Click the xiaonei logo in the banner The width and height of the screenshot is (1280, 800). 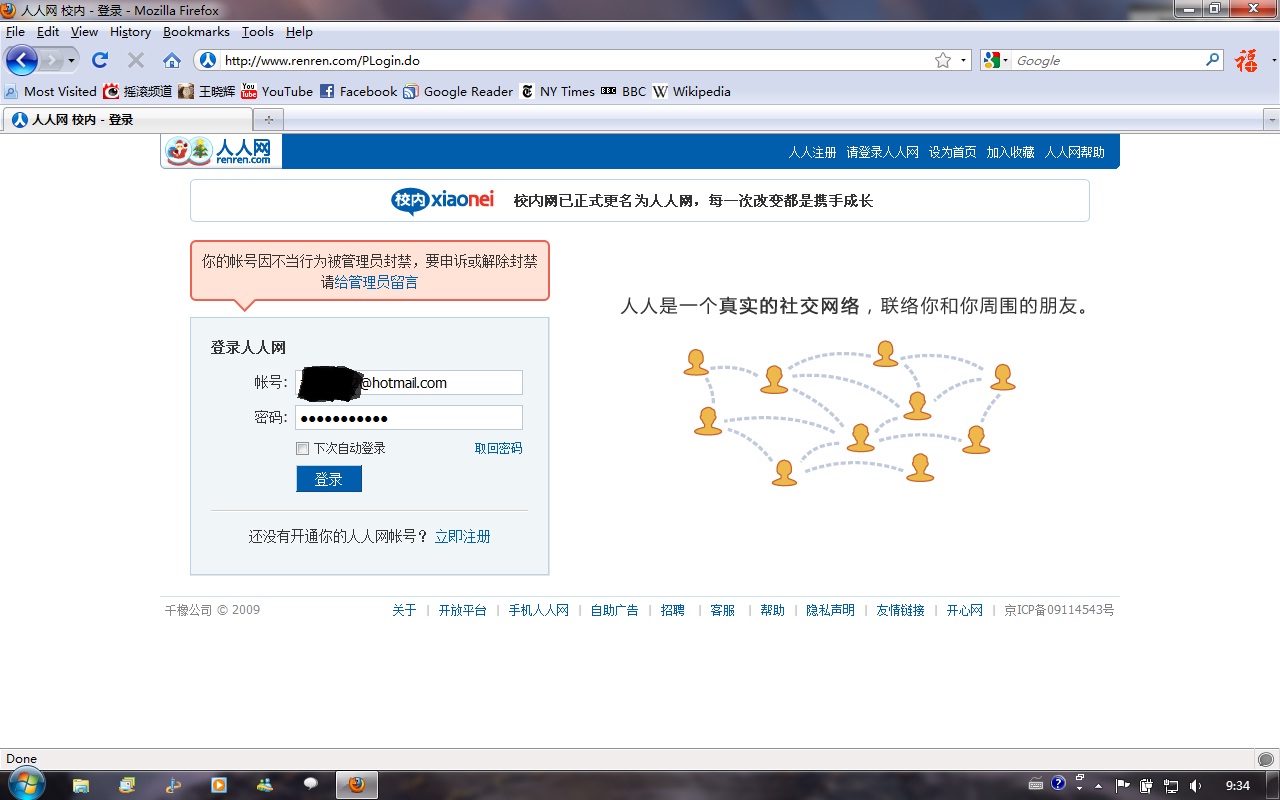point(443,200)
